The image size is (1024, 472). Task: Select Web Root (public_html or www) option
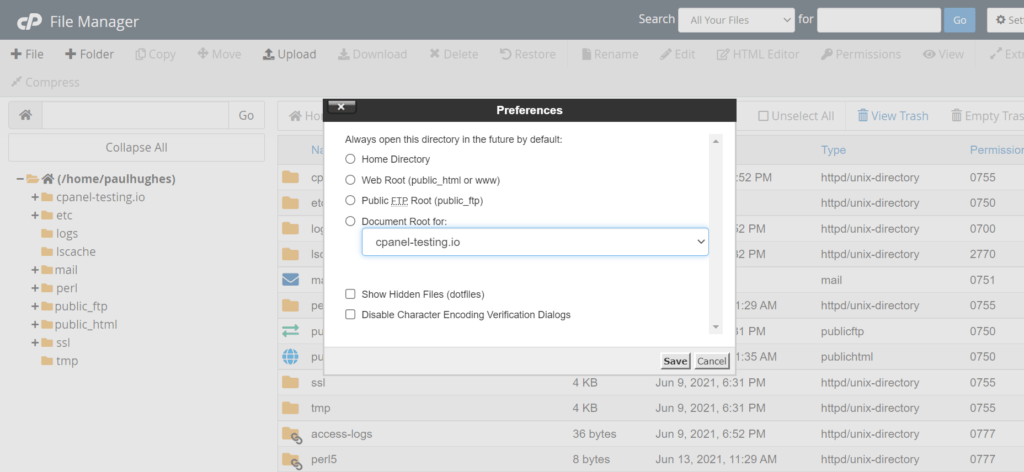click(x=351, y=180)
